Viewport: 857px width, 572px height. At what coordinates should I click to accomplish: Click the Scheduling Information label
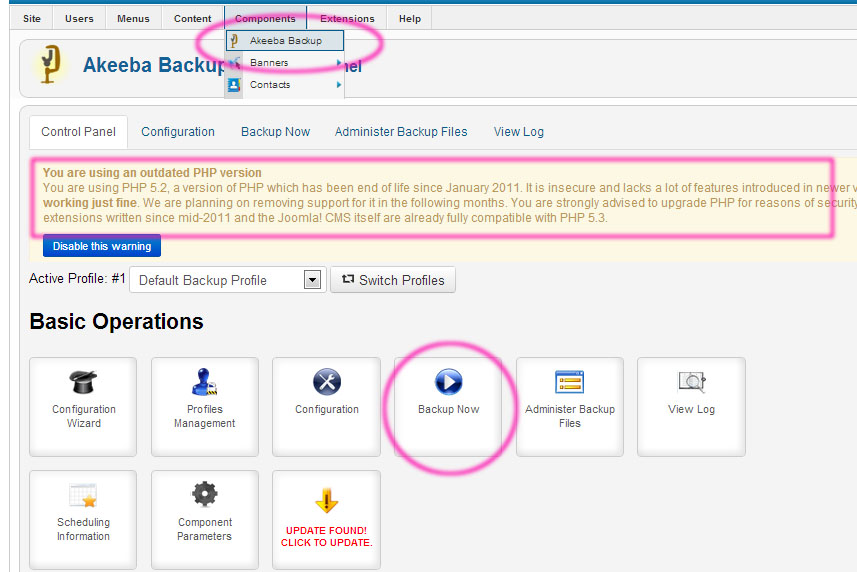pos(83,529)
